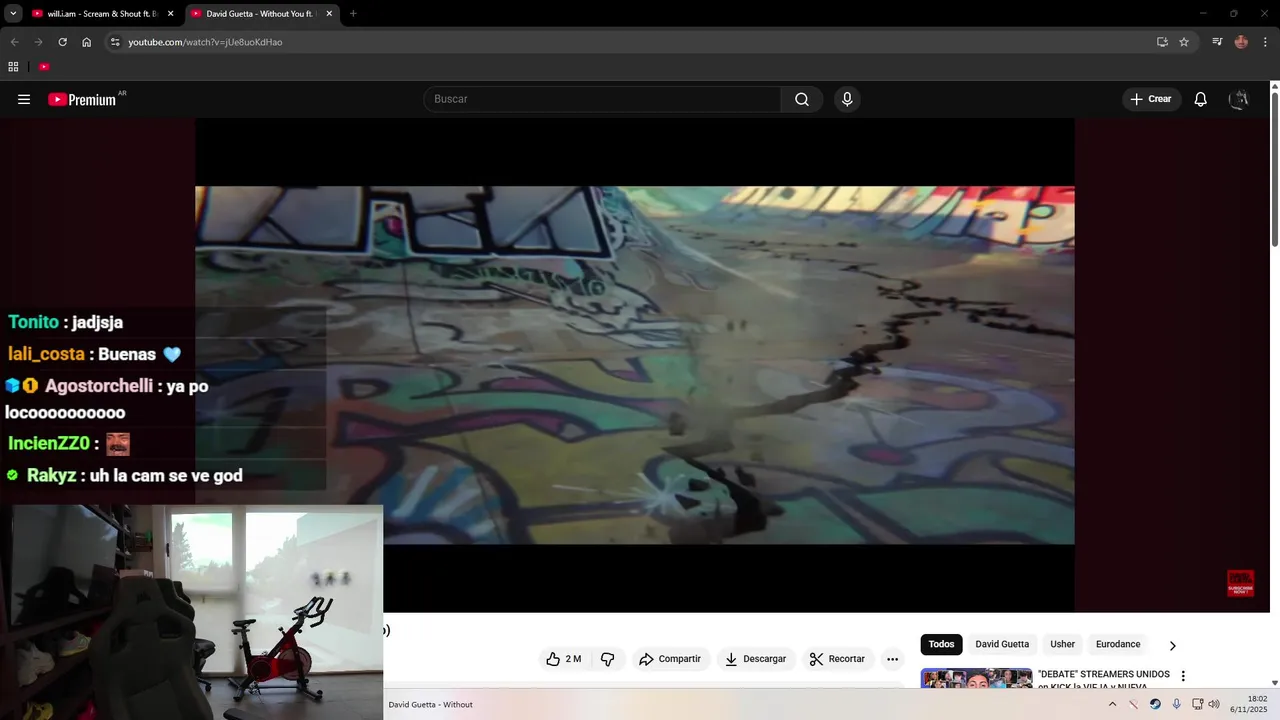Click the youtube.com URL address bar
Screen dimensions: 1280x720
(205, 42)
